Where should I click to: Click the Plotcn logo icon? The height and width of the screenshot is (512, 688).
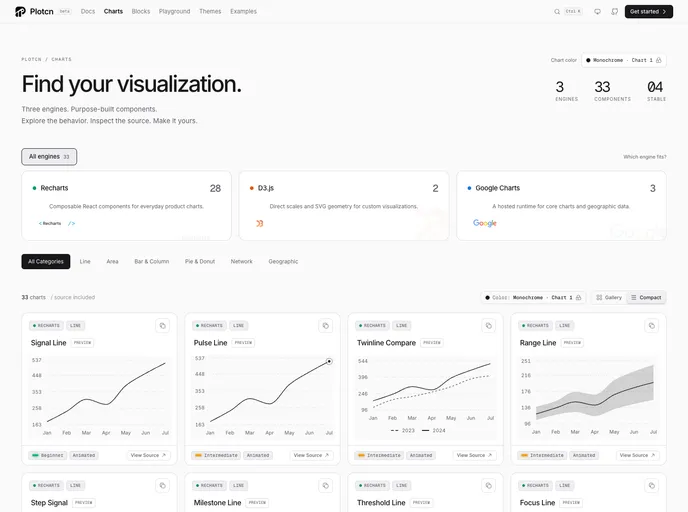tap(20, 11)
